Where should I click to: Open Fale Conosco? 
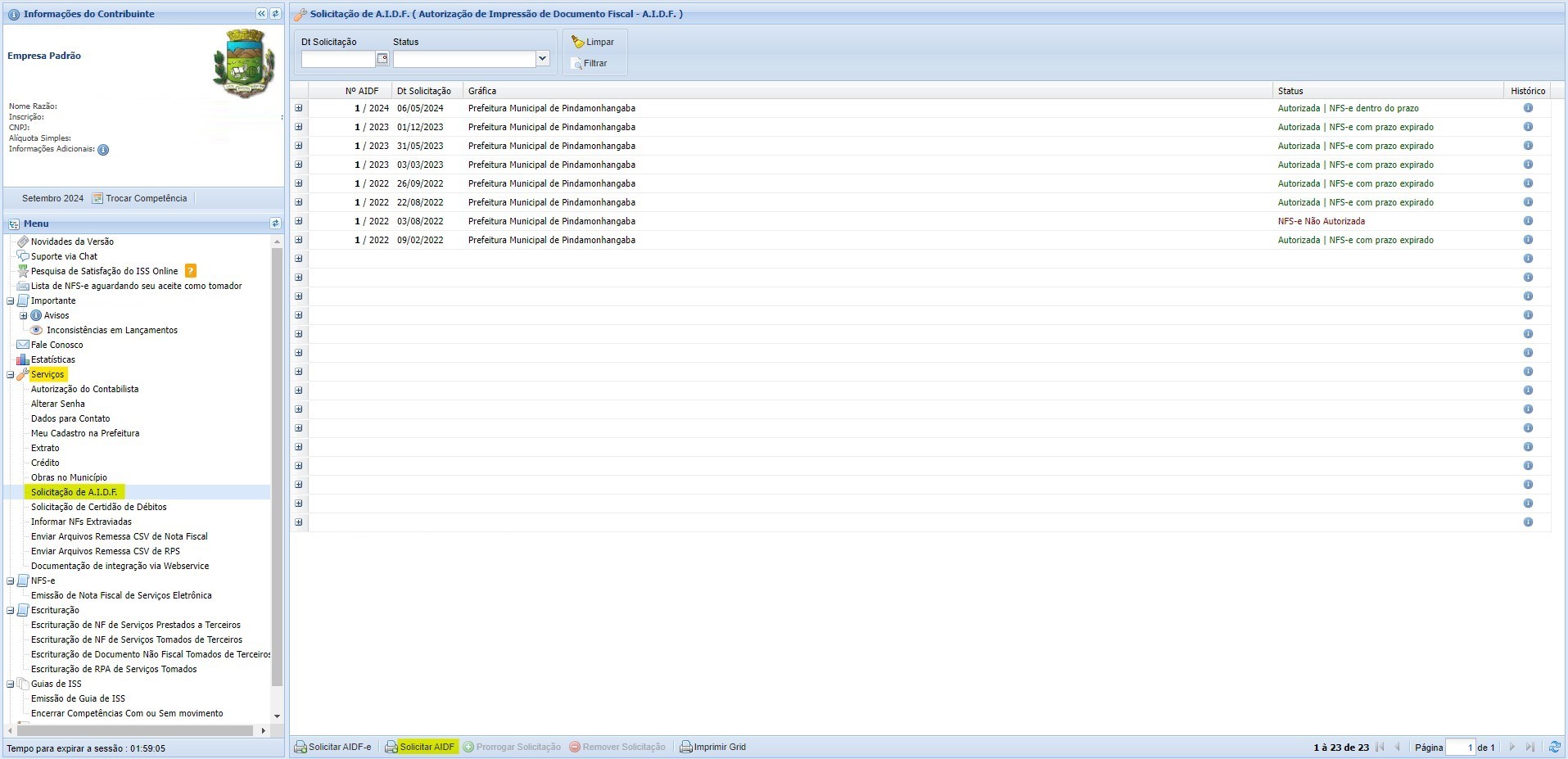point(56,345)
